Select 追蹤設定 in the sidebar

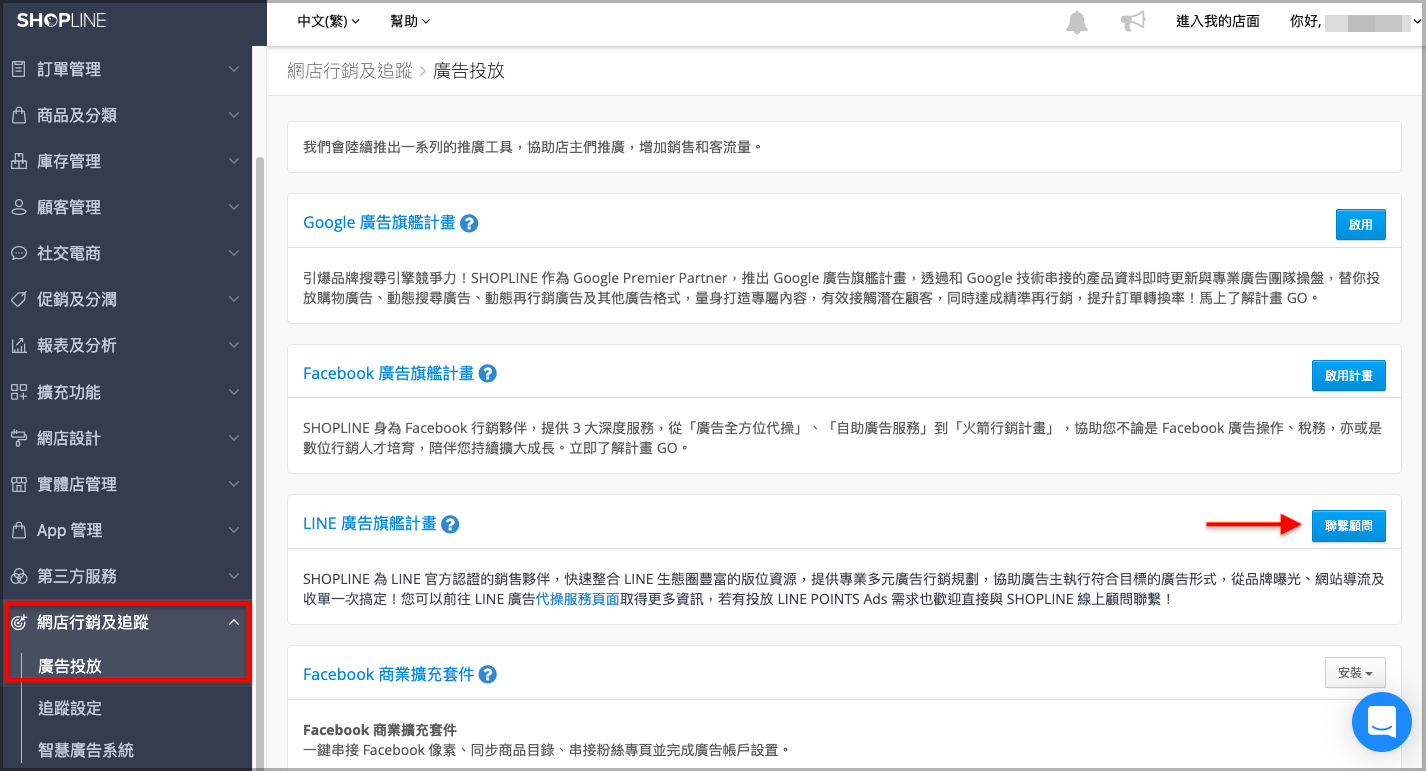[70, 708]
